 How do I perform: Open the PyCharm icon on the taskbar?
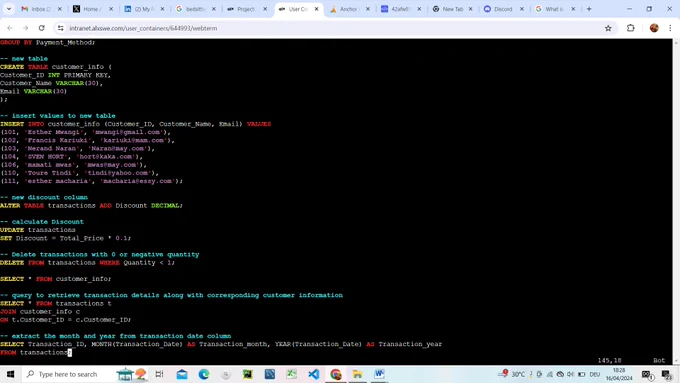(248, 374)
